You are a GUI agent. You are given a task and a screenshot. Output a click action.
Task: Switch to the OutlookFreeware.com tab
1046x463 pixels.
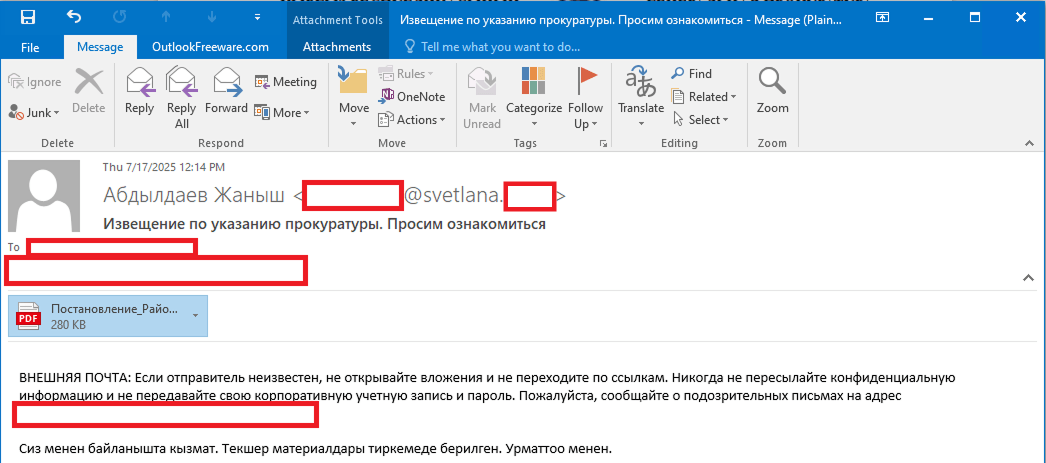(210, 47)
